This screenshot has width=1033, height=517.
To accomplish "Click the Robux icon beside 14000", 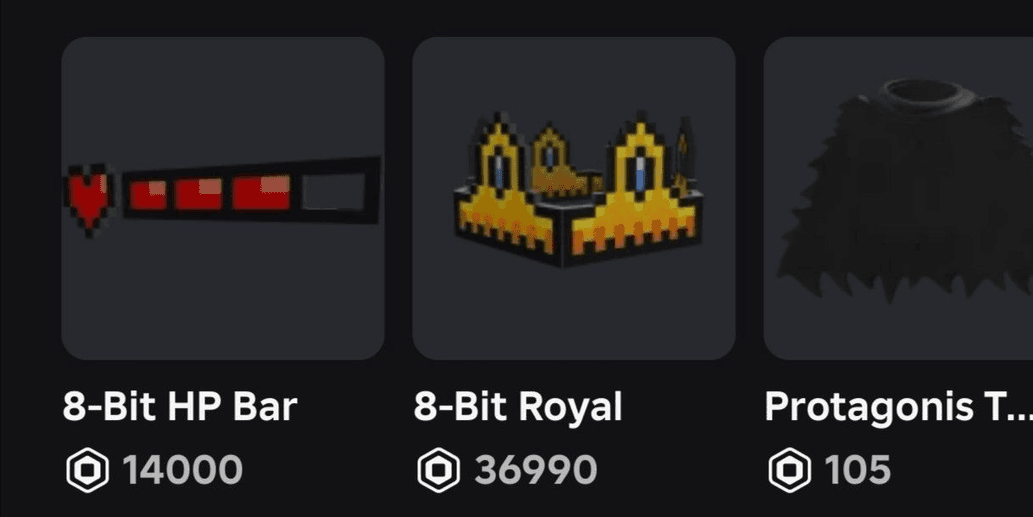I will (x=87, y=470).
